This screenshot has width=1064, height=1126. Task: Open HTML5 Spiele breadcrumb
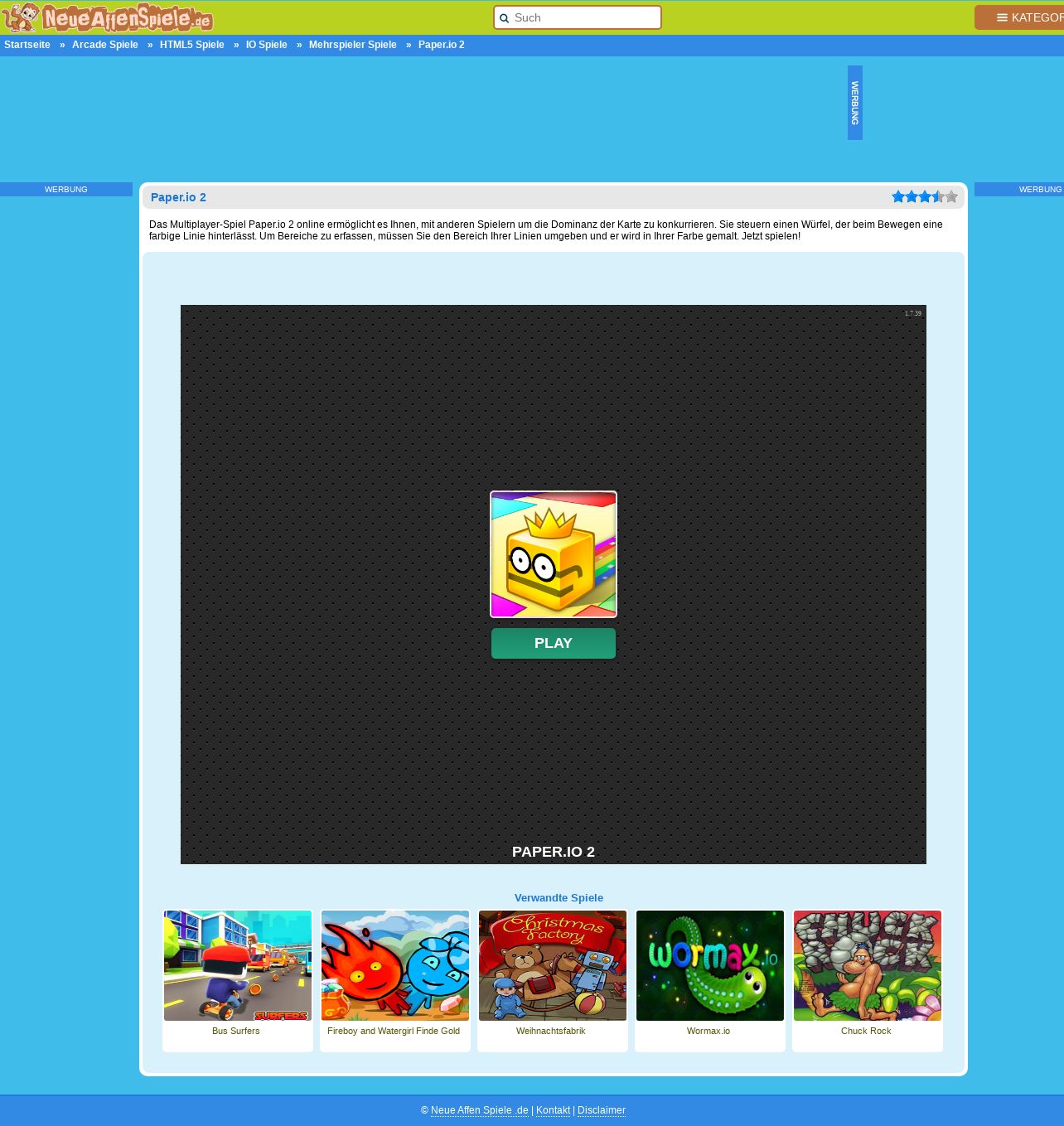pyautogui.click(x=192, y=45)
